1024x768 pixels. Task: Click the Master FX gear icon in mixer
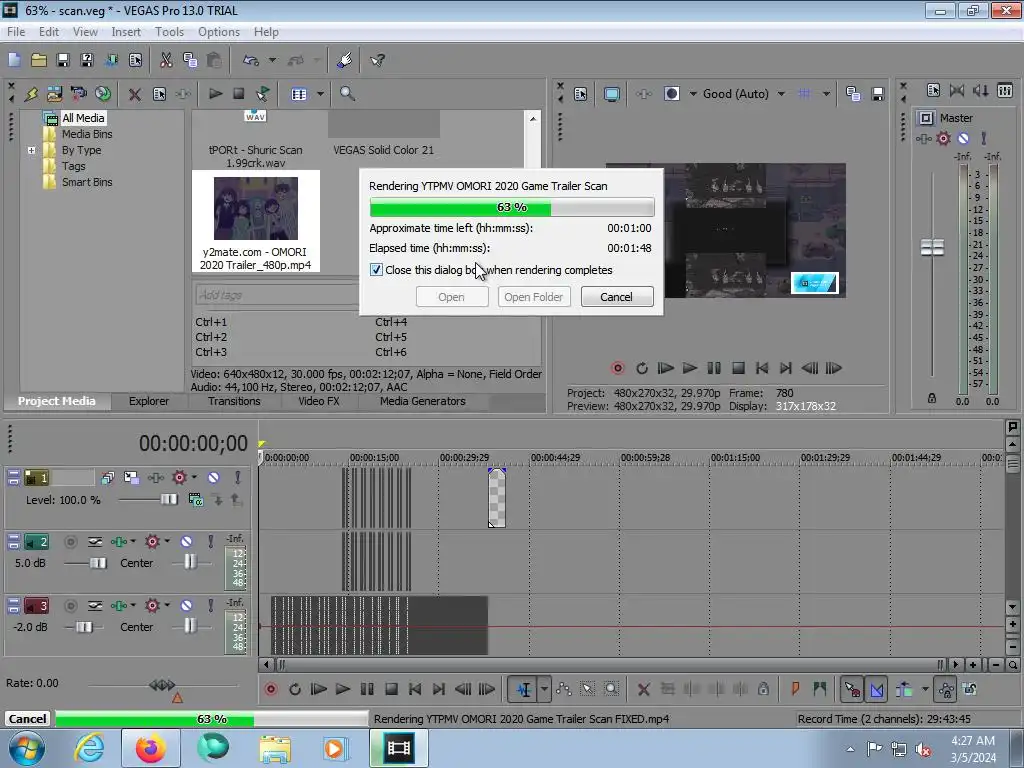[x=943, y=138]
